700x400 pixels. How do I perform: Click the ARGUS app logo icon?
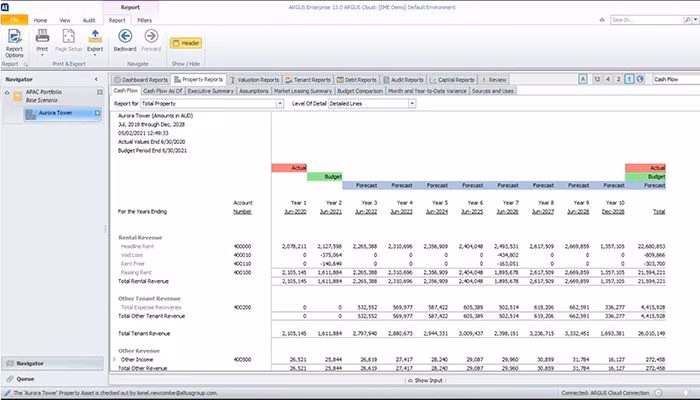pyautogui.click(x=5, y=7)
